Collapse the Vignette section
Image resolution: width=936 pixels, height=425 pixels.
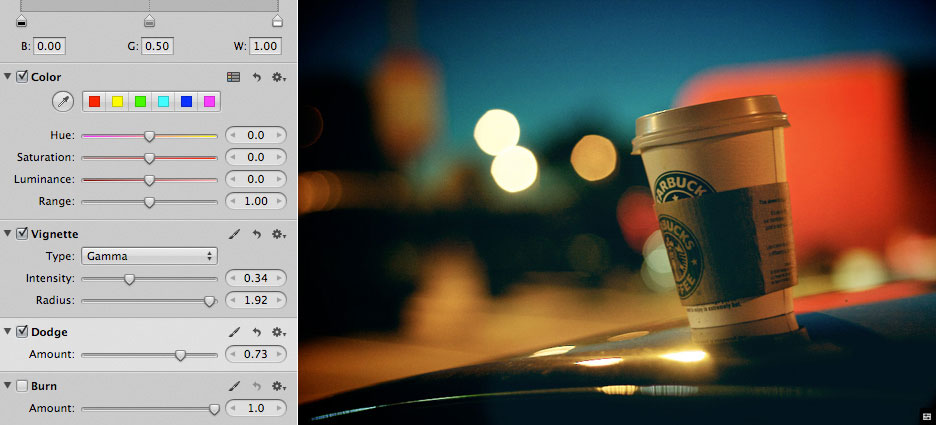point(7,234)
